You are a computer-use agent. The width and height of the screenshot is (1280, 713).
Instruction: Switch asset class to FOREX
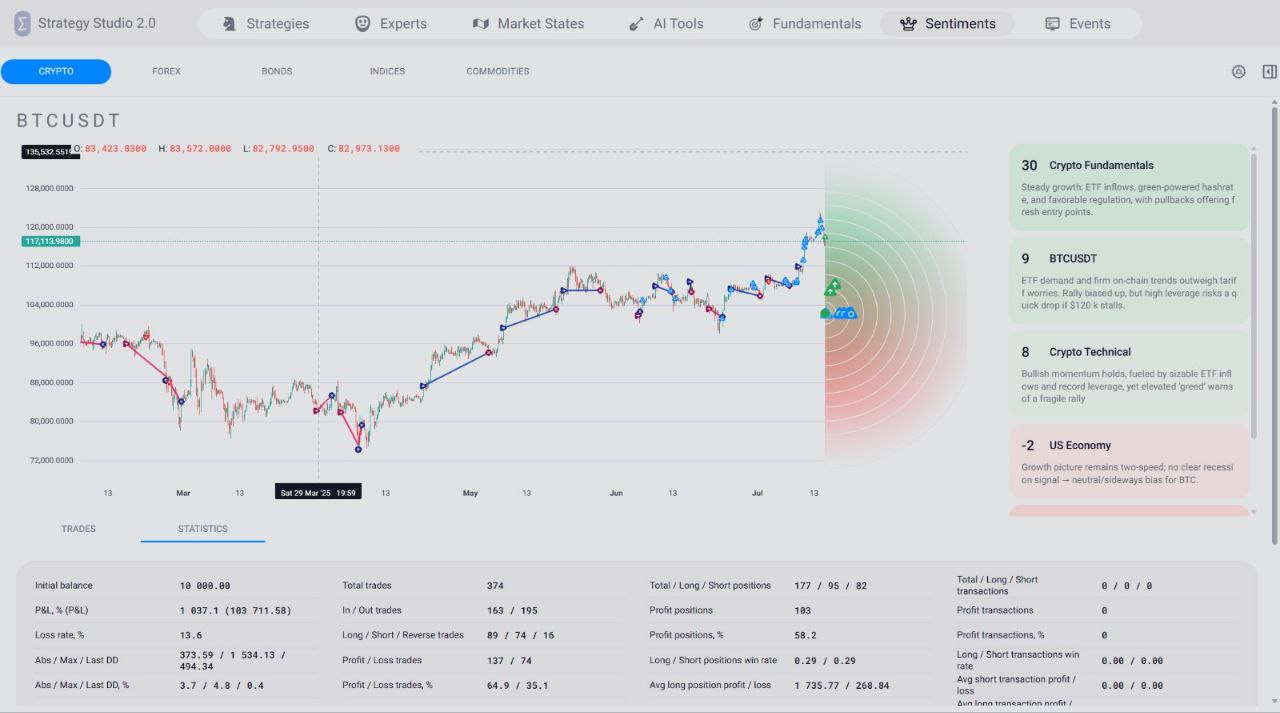pos(166,71)
